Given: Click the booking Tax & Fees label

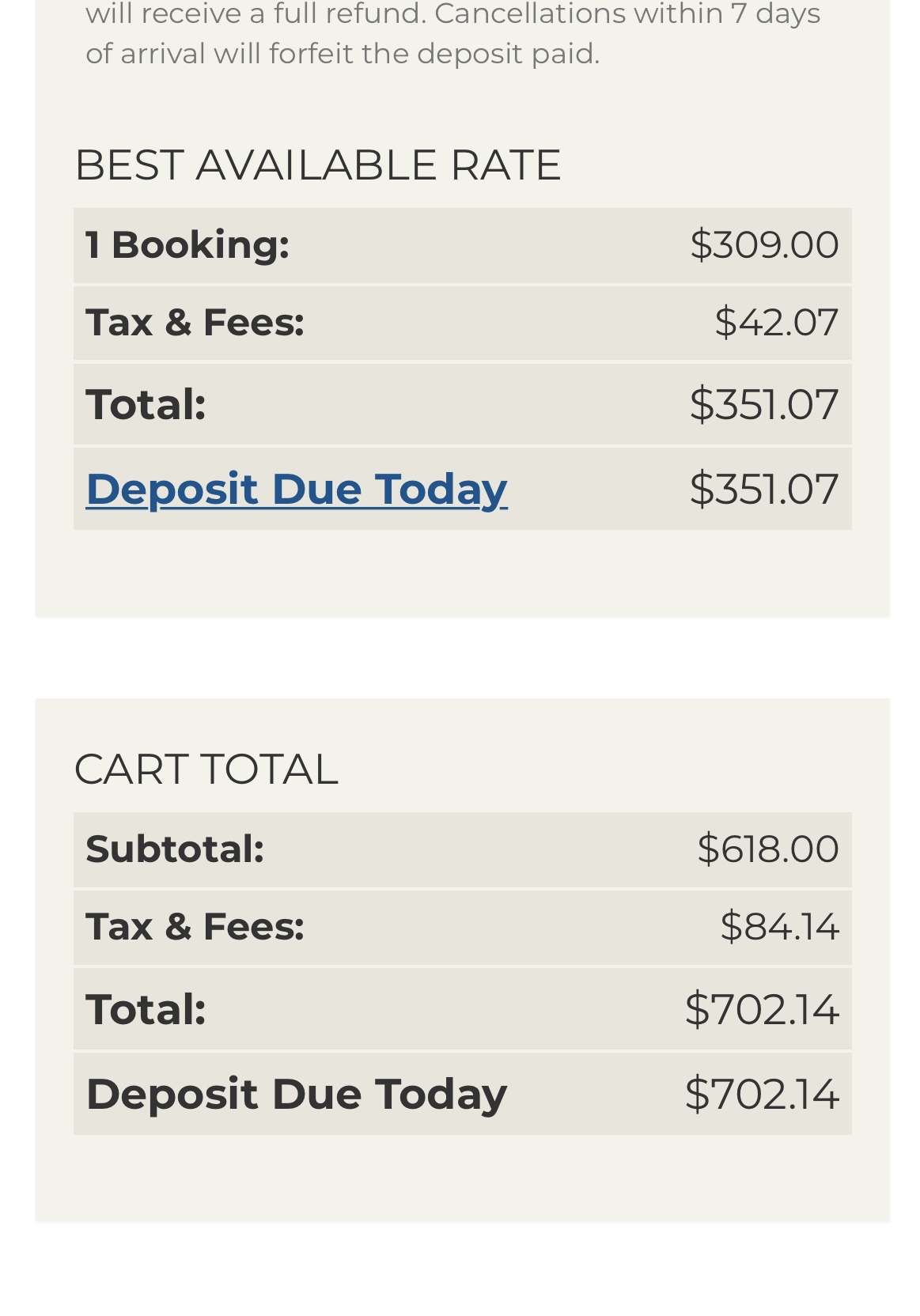Looking at the screenshot, I should pos(195,323).
